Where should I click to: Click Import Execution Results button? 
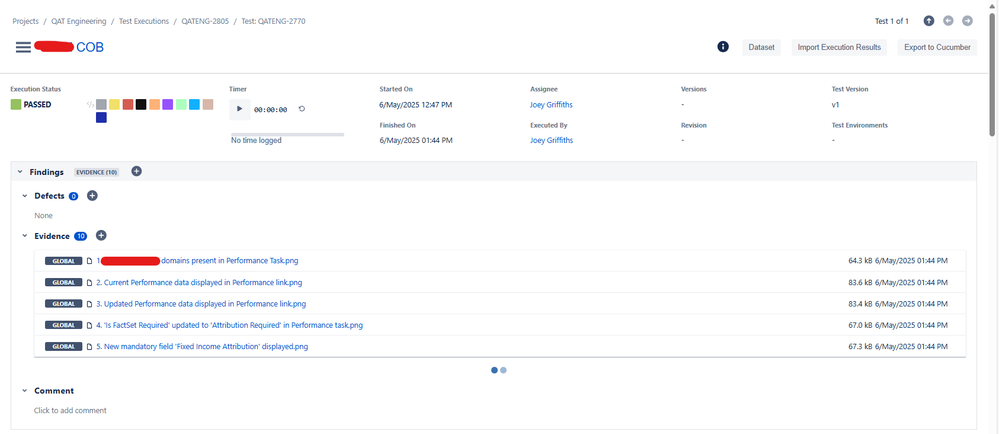click(839, 47)
